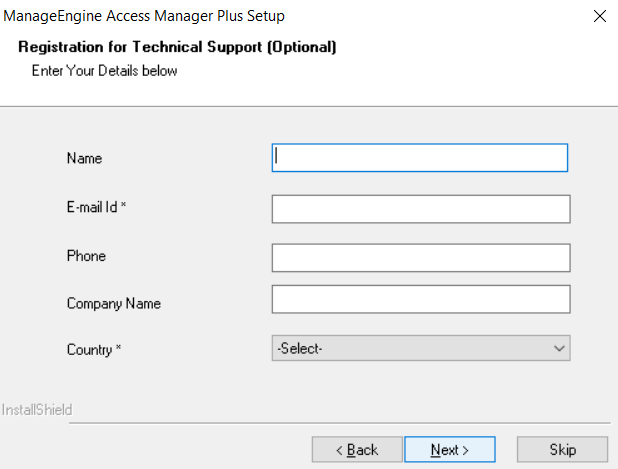Skip the registration step
618x469 pixels.
(562, 450)
